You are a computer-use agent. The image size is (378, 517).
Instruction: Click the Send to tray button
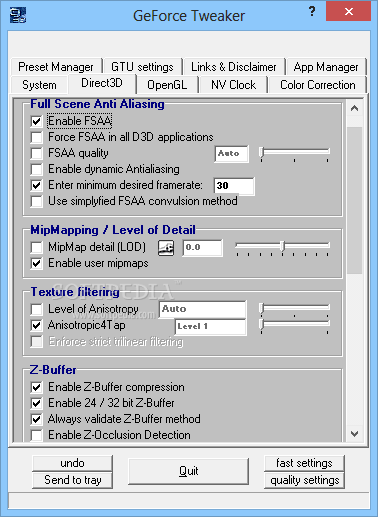click(72, 480)
